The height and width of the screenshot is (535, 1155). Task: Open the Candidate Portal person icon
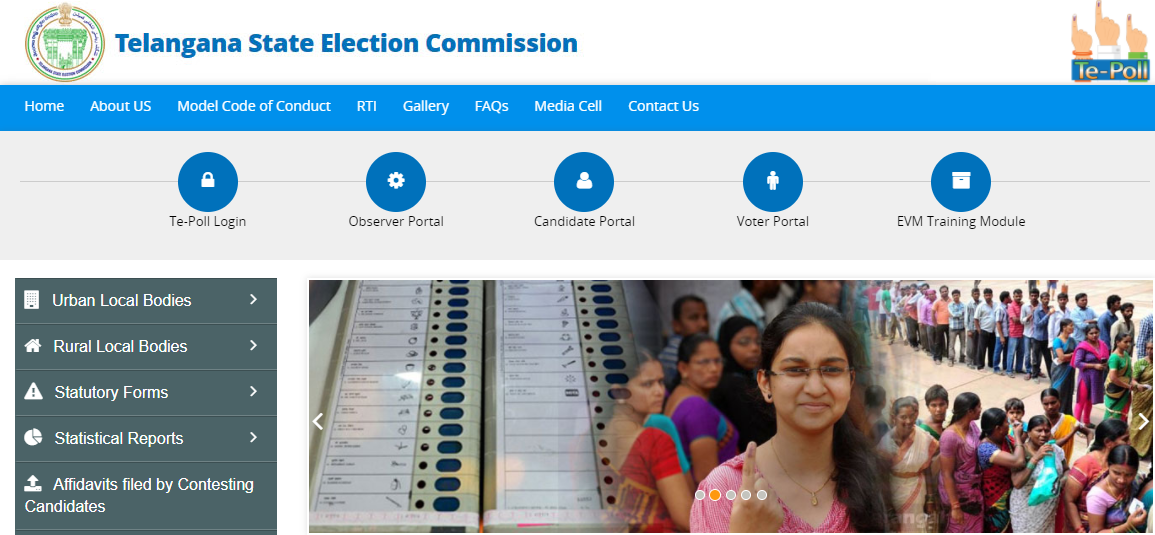[584, 181]
